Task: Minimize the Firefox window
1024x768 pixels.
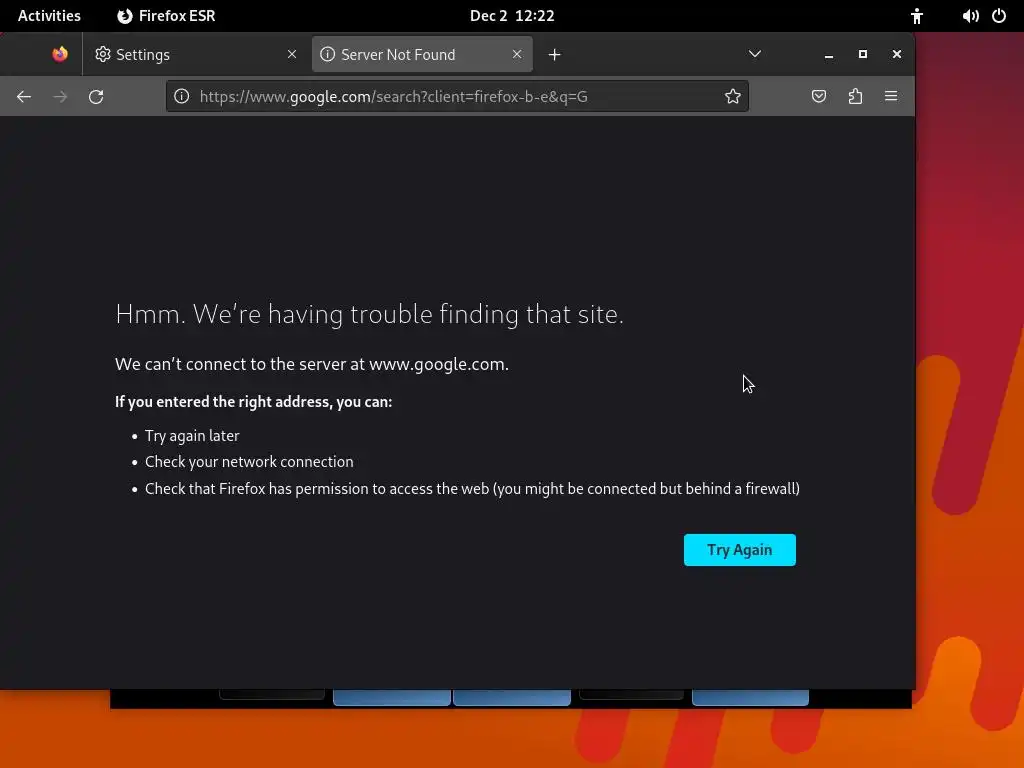Action: click(829, 55)
